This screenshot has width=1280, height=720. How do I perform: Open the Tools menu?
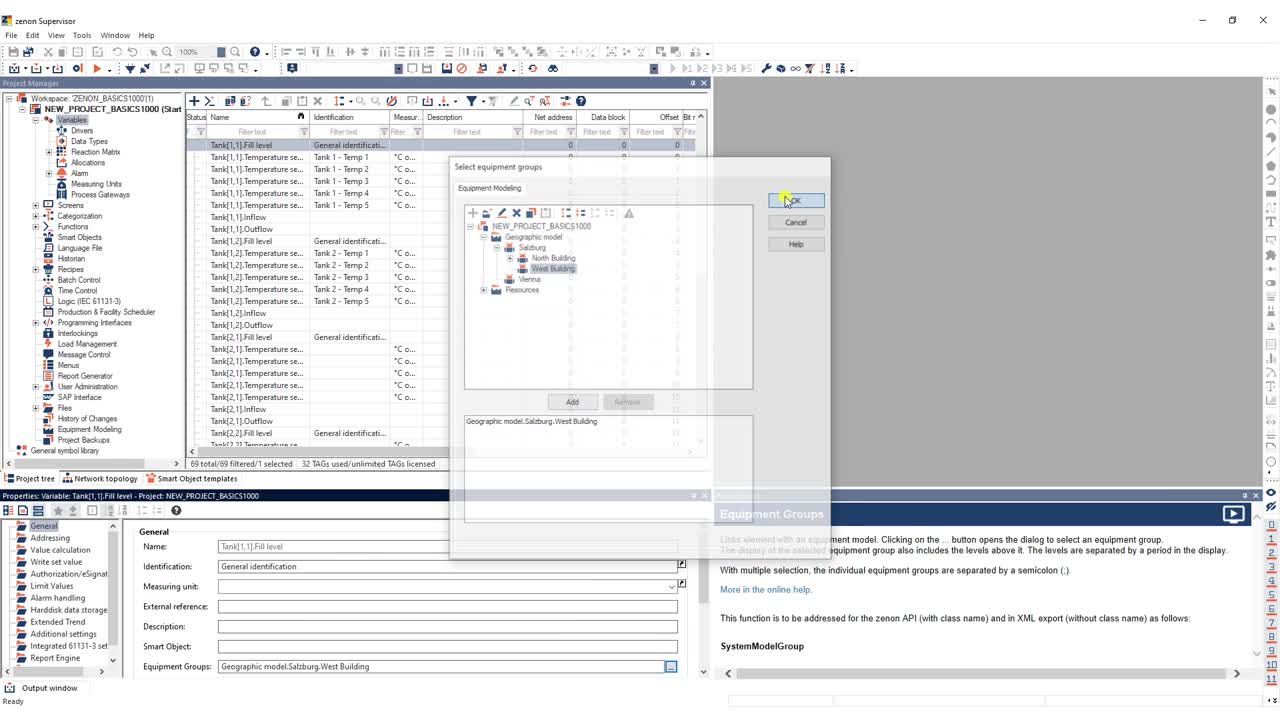[82, 35]
